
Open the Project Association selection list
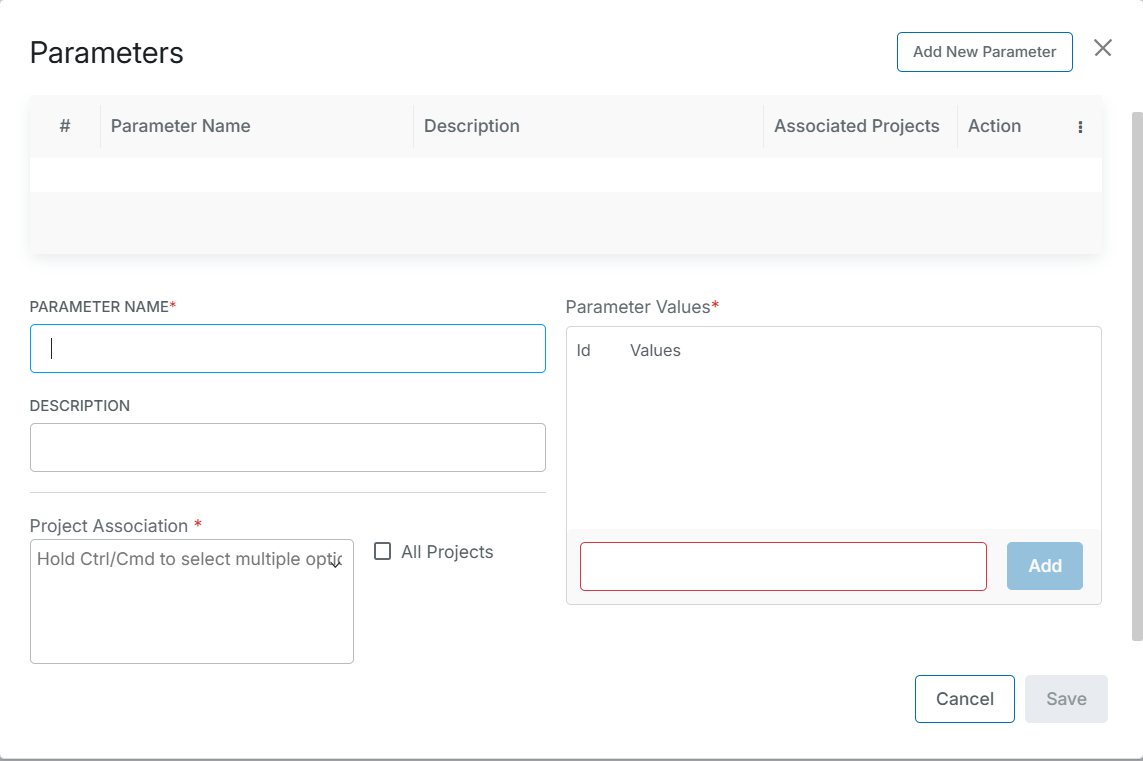[180, 610]
